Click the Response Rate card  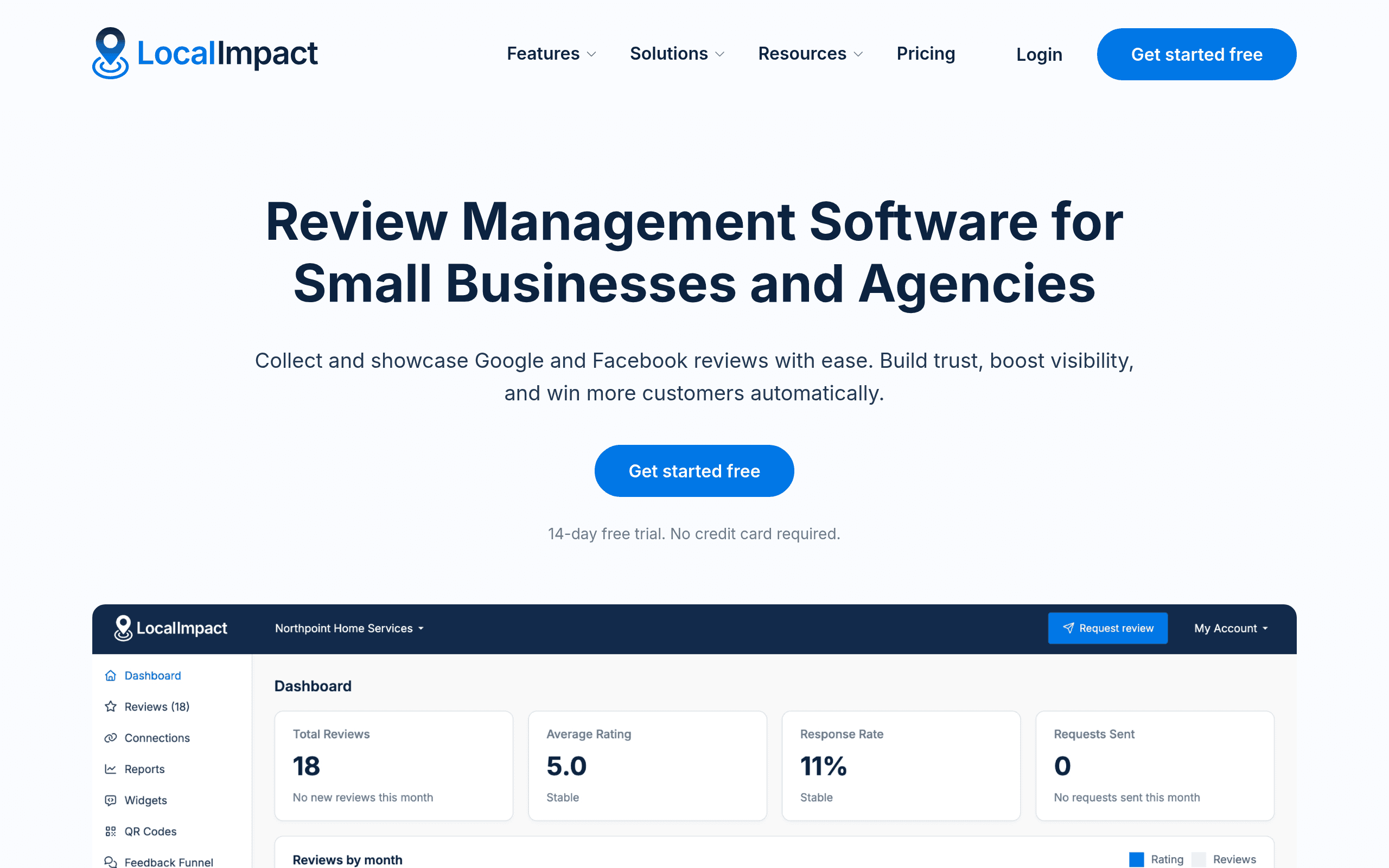point(901,766)
